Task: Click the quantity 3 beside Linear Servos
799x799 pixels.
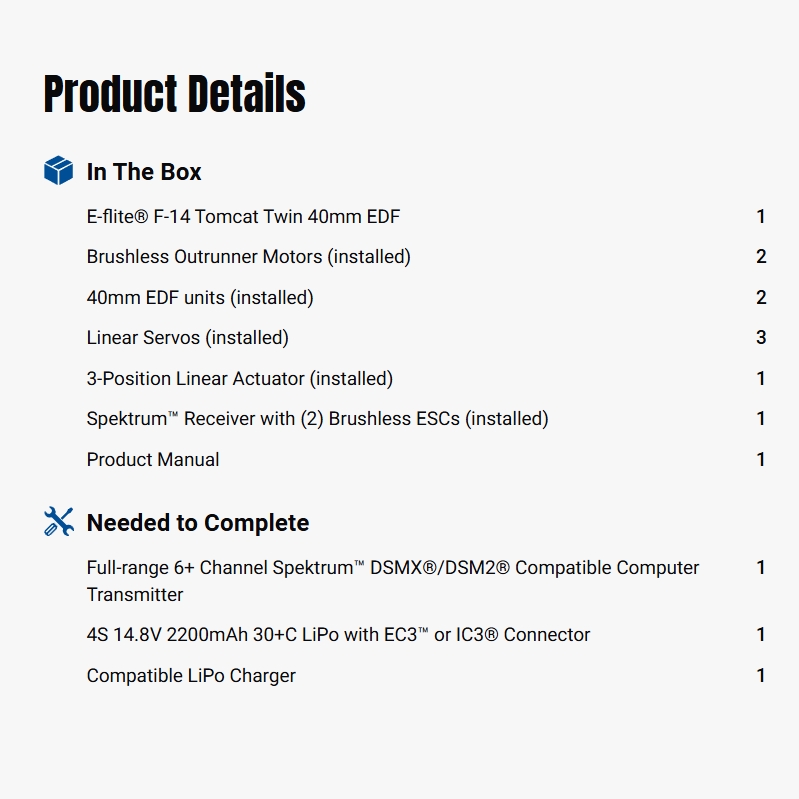Action: 760,338
